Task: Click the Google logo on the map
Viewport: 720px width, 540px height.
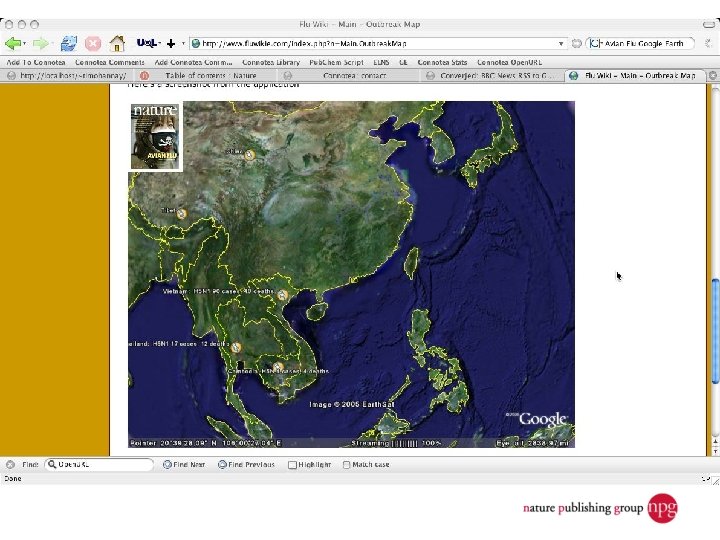Action: click(543, 419)
